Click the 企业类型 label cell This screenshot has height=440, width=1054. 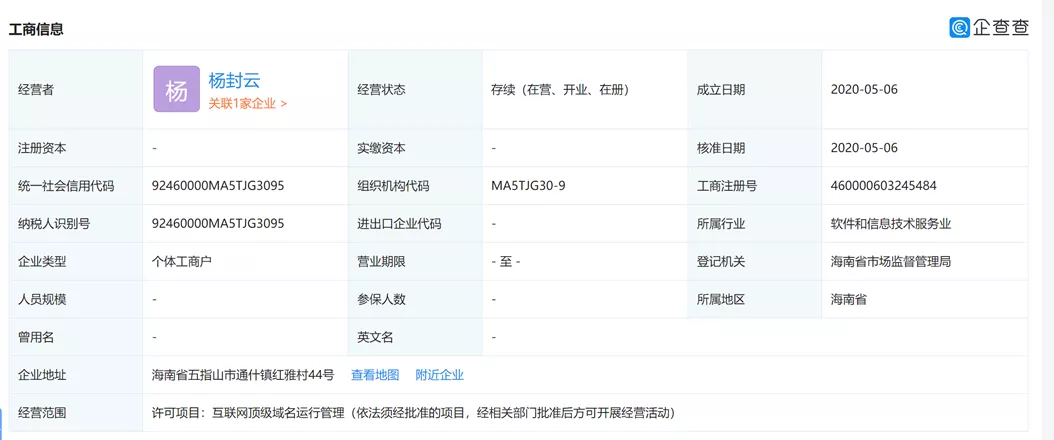[75, 261]
